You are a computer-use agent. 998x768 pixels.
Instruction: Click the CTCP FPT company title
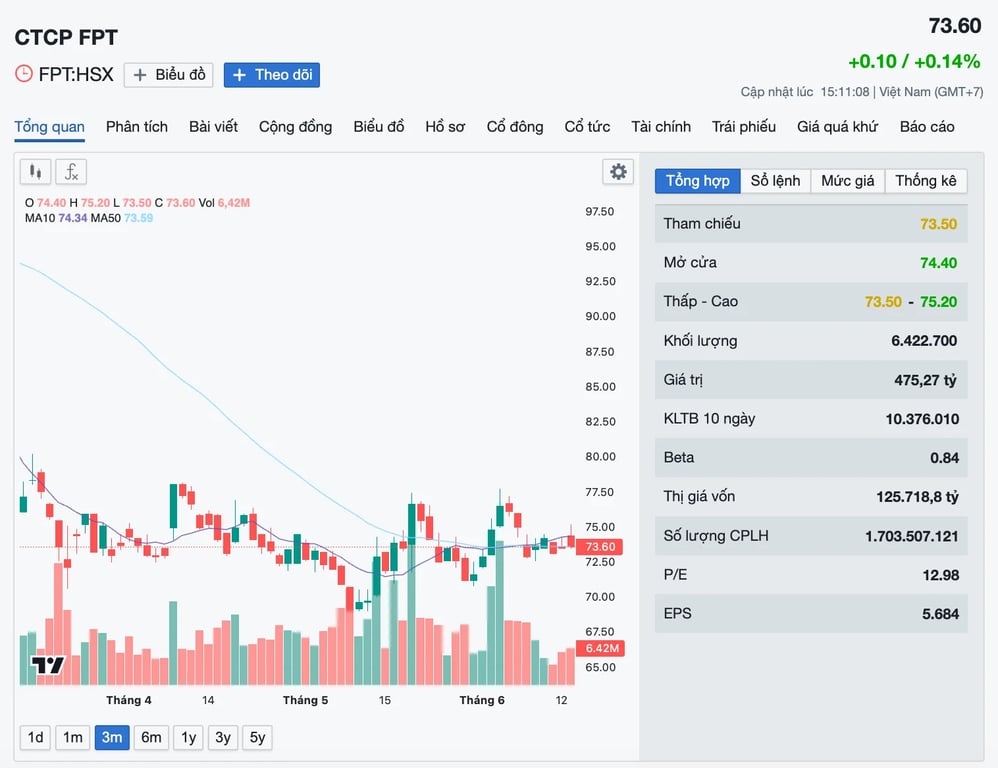(x=66, y=38)
